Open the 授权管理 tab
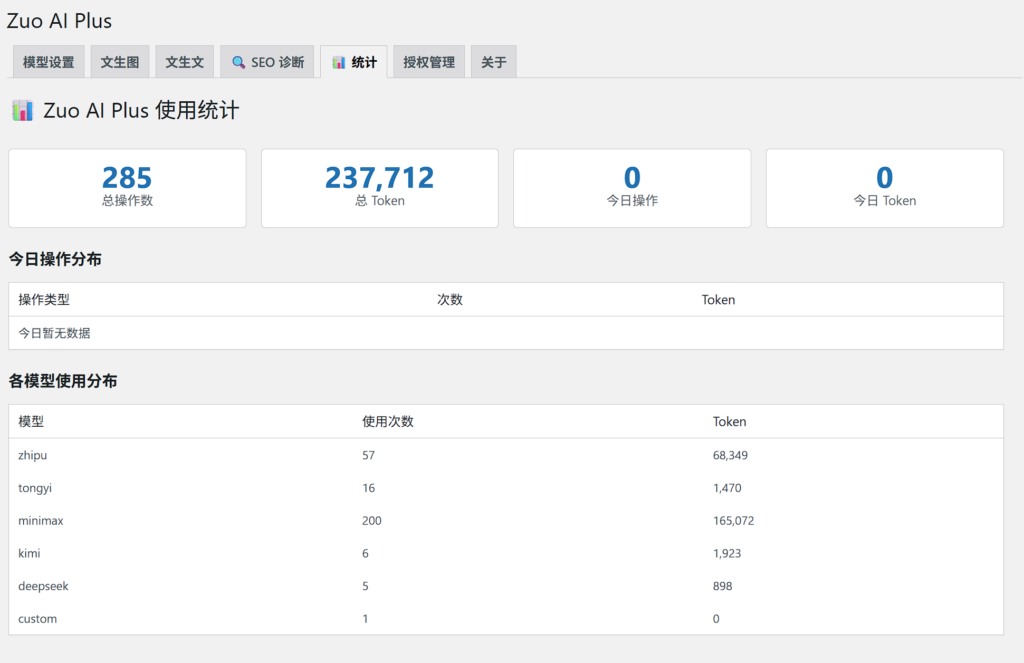Viewport: 1024px width, 663px height. (429, 62)
